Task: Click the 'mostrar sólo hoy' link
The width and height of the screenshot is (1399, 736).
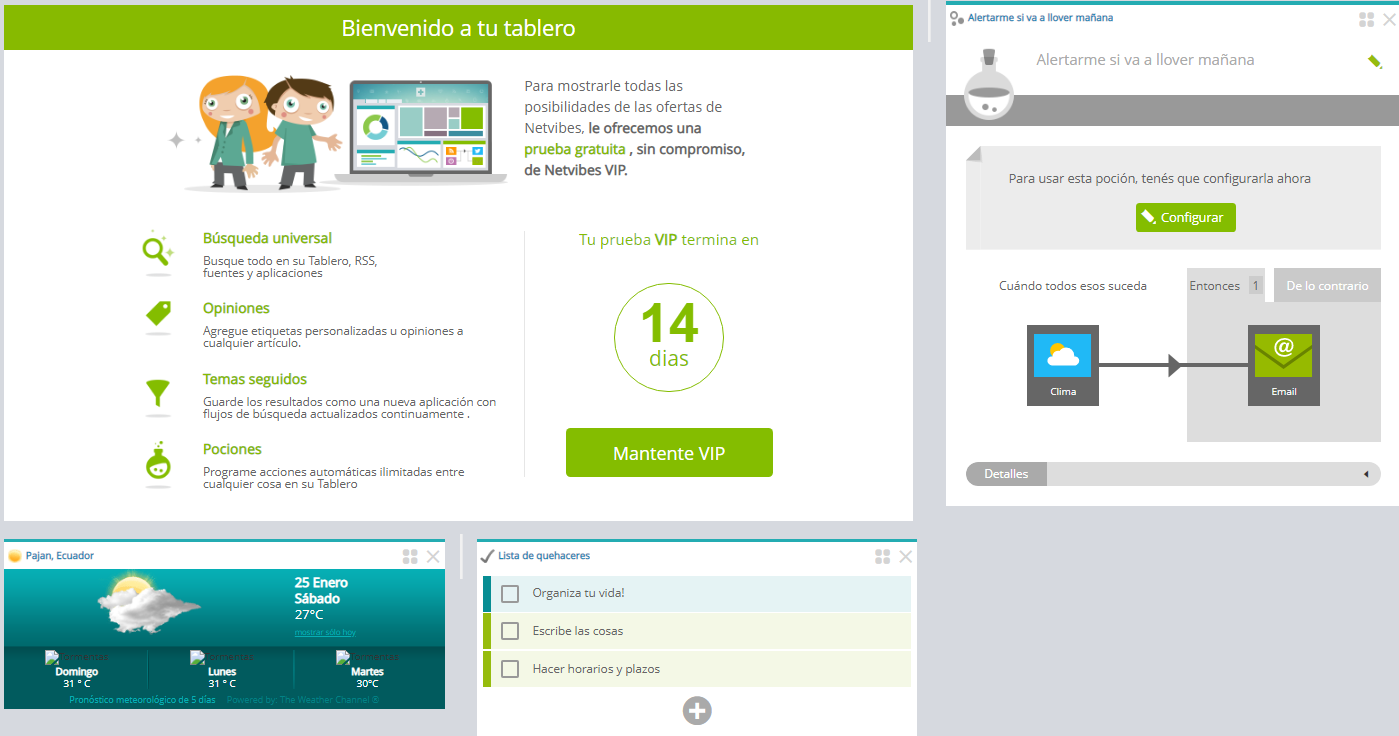Action: point(325,633)
